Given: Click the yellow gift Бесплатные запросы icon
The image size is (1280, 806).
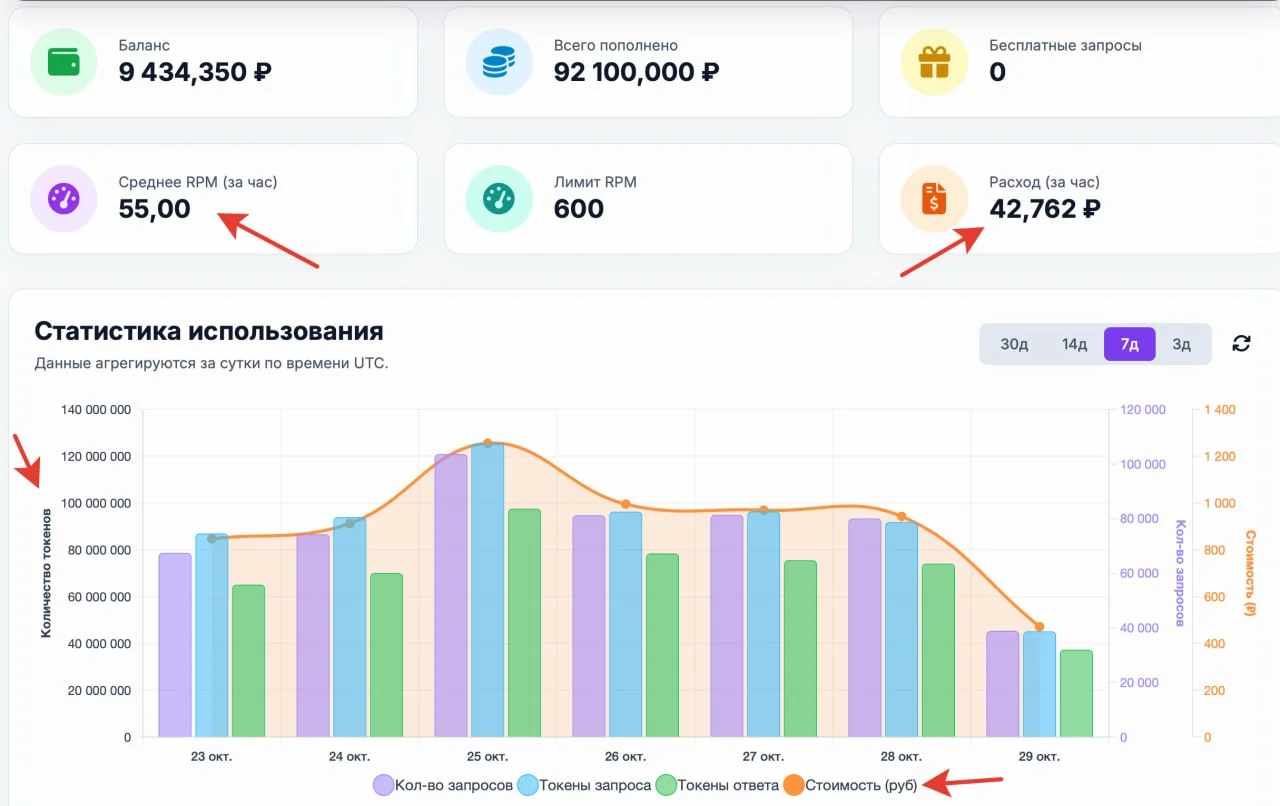Looking at the screenshot, I should (934, 62).
